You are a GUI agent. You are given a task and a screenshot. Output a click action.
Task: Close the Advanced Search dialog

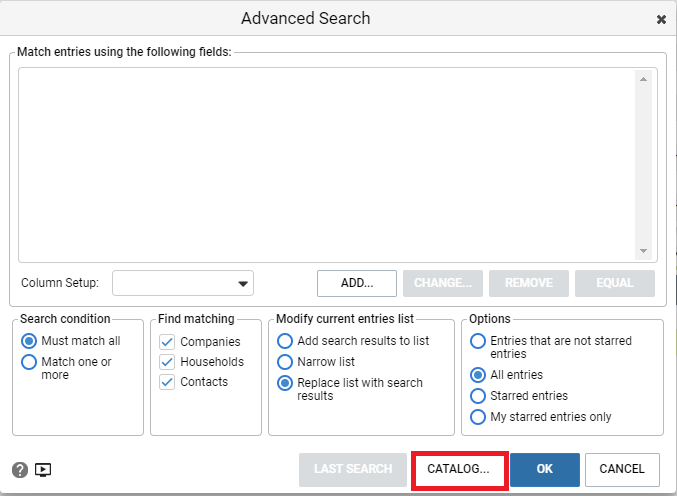661,19
